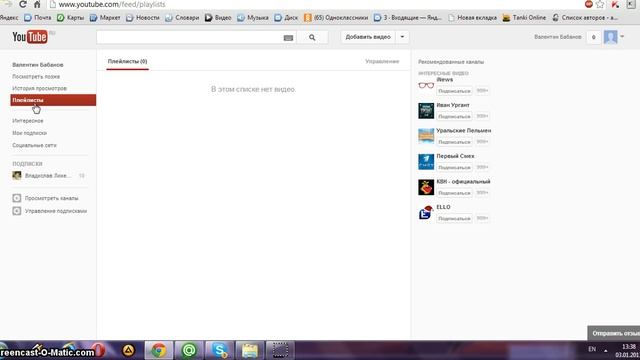The height and width of the screenshot is (360, 640).
Task: Click the iNews glasses channel icon
Action: (x=426, y=85)
